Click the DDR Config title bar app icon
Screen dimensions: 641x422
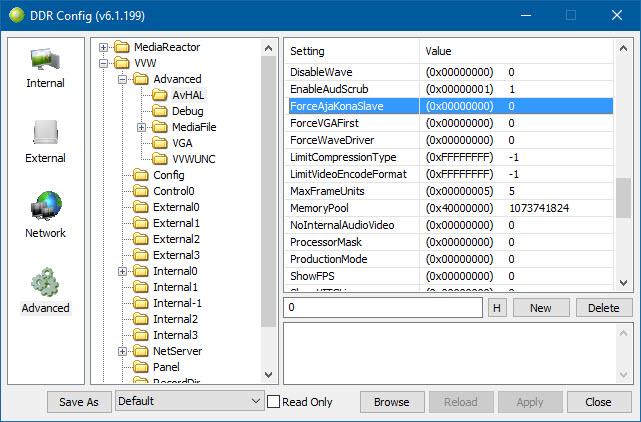pyautogui.click(x=17, y=16)
